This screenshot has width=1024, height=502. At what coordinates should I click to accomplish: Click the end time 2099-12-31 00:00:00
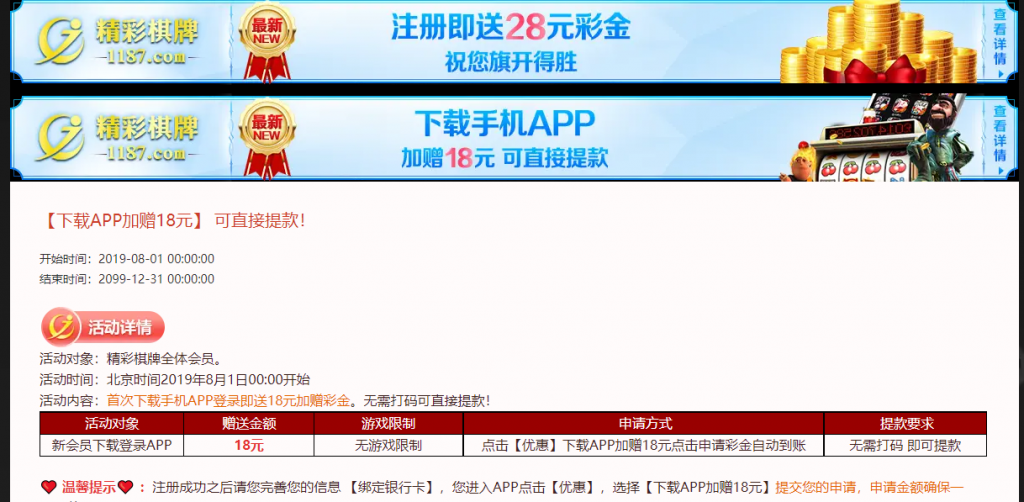click(156, 279)
